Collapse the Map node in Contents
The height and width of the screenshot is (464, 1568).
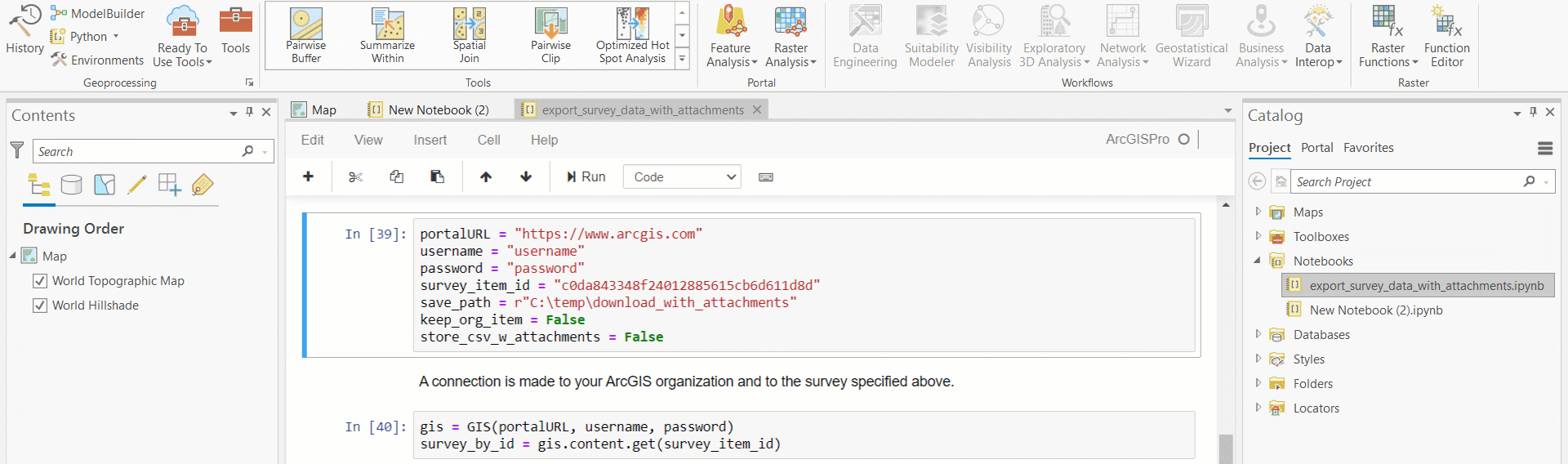pyautogui.click(x=13, y=256)
